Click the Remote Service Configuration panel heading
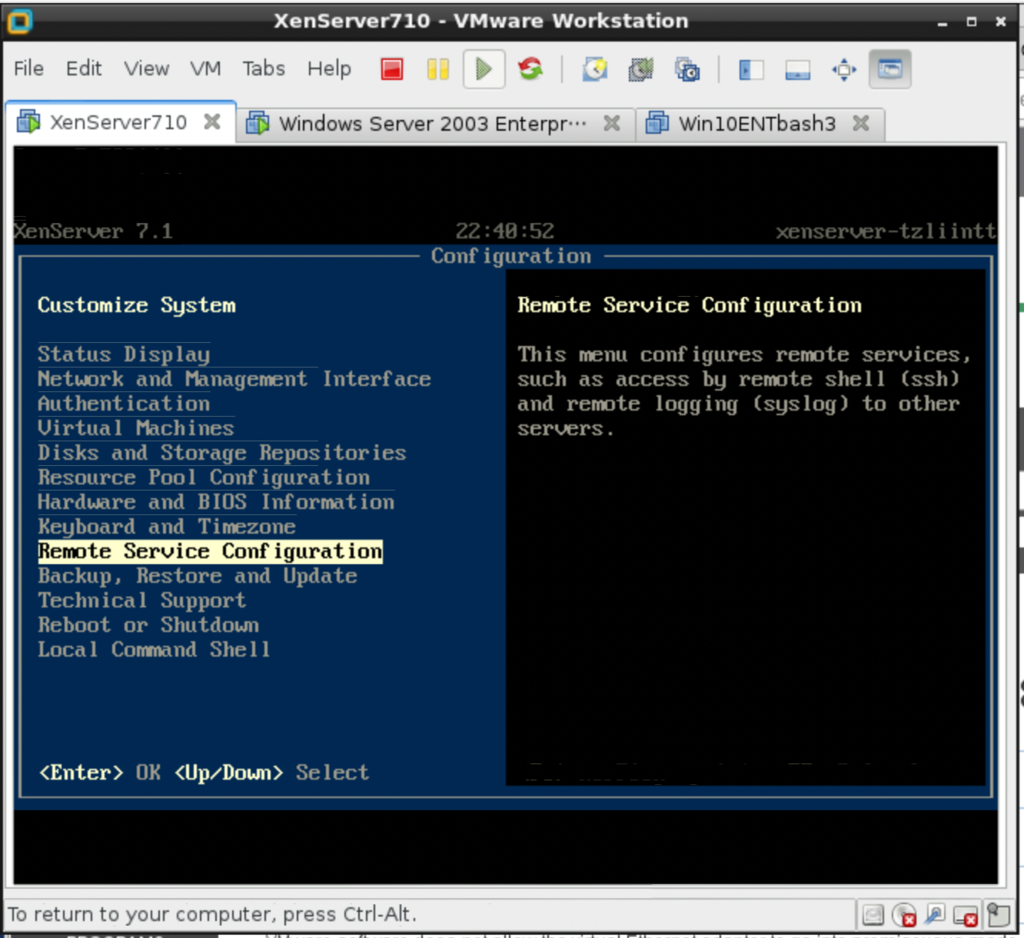 point(690,305)
